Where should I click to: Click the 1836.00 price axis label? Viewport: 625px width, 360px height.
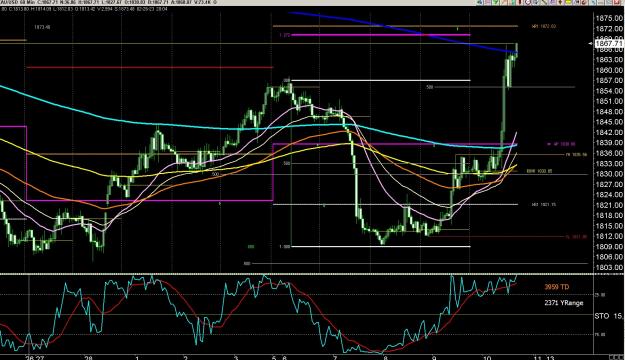point(609,153)
